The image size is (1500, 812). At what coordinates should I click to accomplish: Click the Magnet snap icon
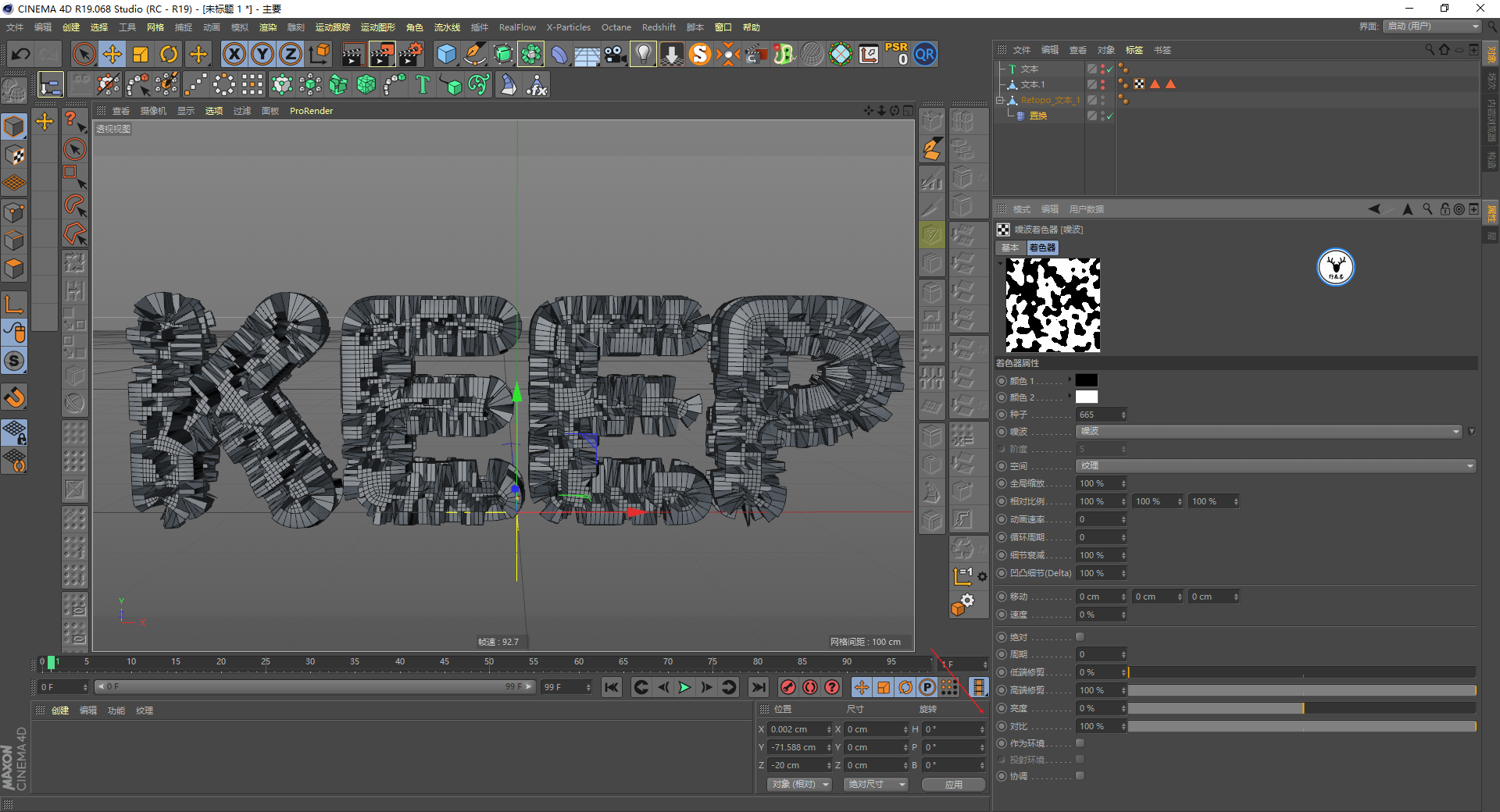[x=14, y=397]
